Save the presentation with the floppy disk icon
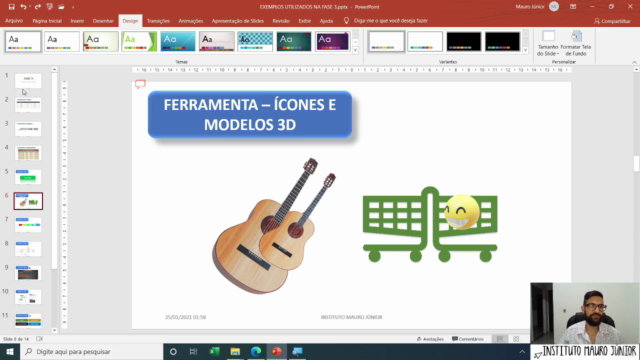This screenshot has width=640, height=360. tap(11, 7)
